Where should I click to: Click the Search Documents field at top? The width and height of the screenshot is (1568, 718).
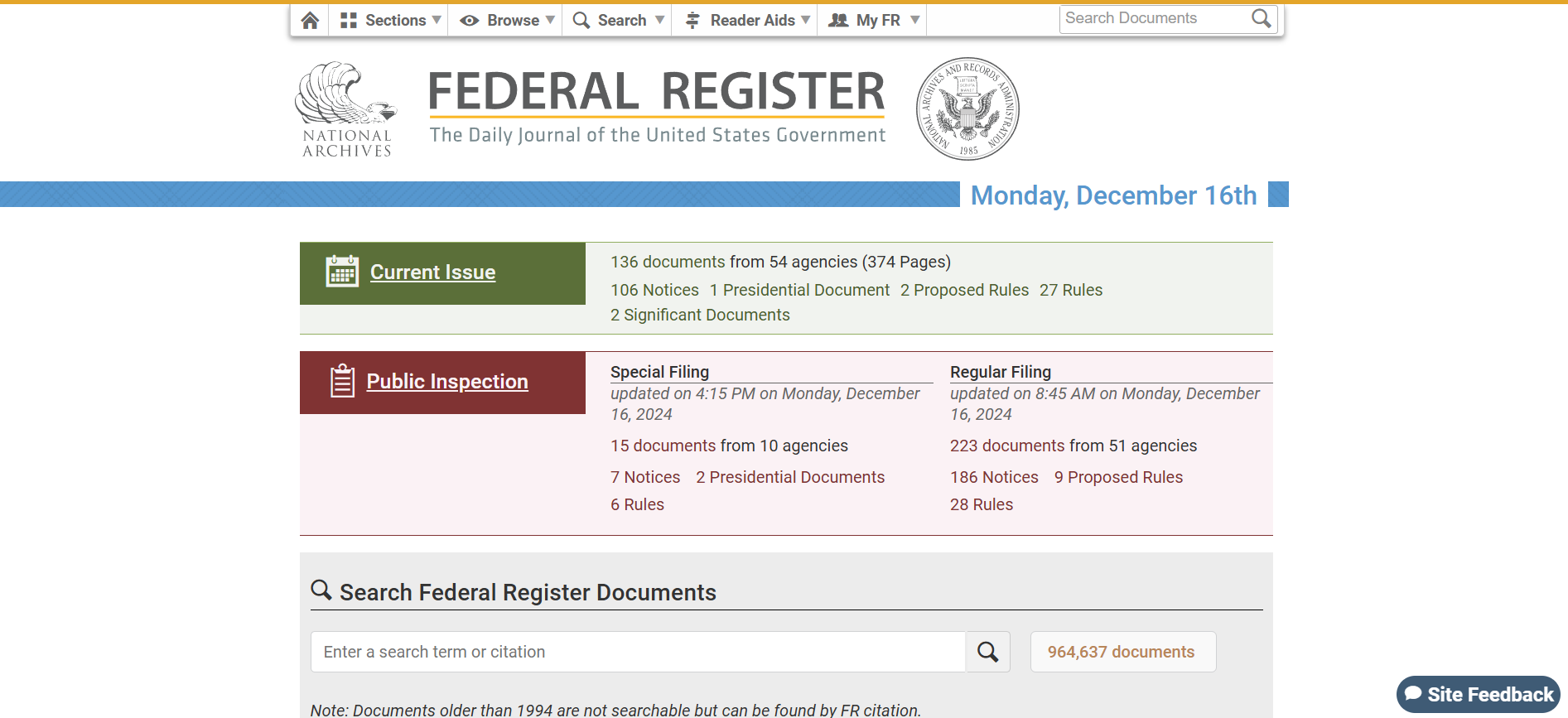click(1153, 18)
